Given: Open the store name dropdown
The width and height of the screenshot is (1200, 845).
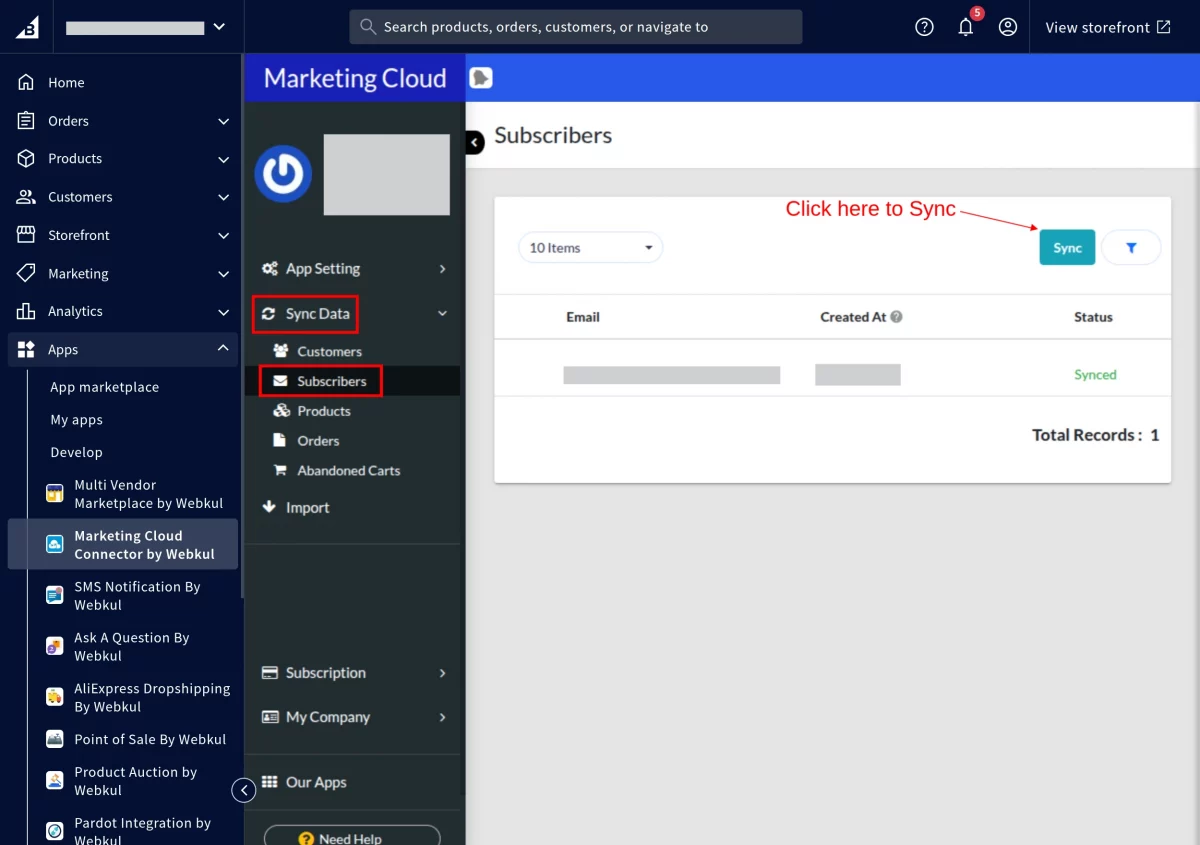Looking at the screenshot, I should [146, 27].
